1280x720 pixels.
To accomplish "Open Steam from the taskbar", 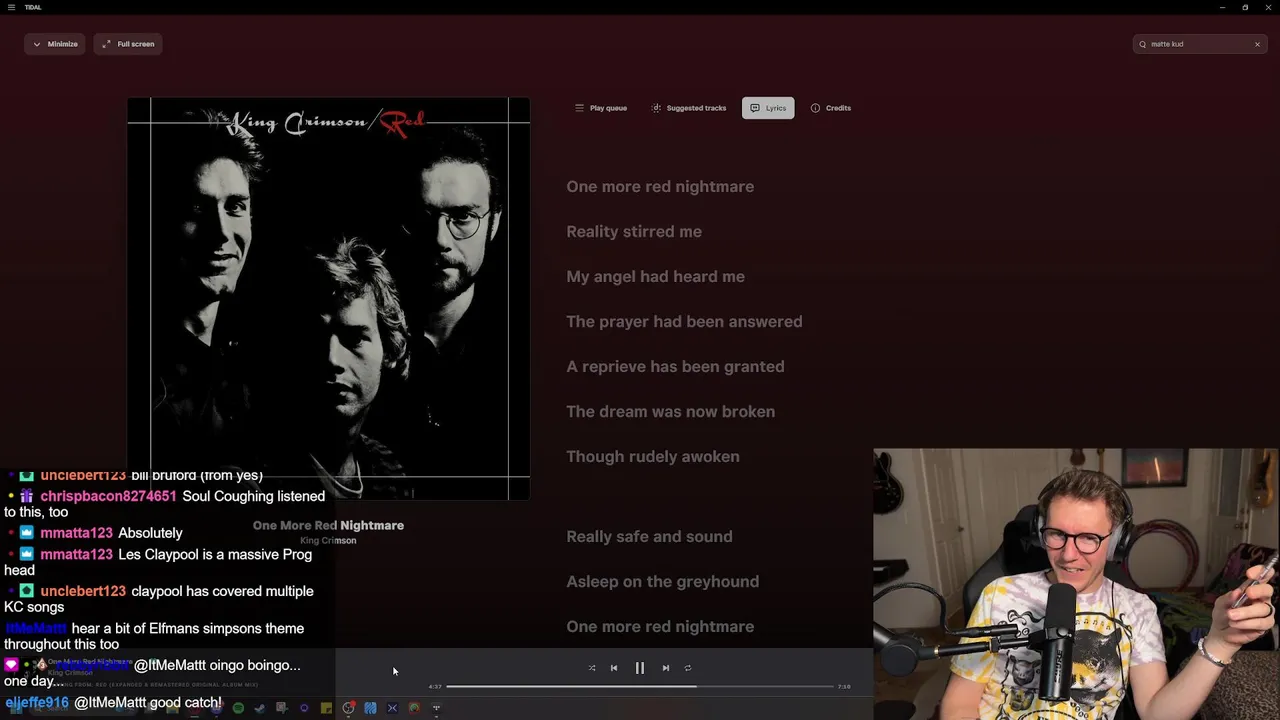I will pyautogui.click(x=260, y=708).
